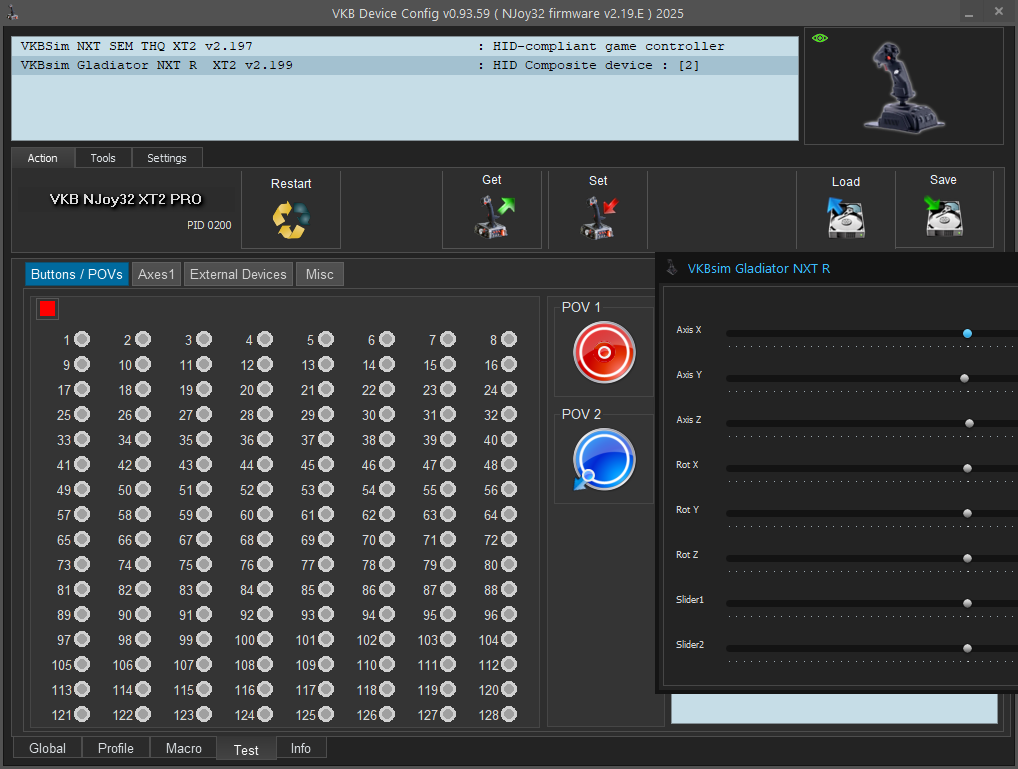1018x769 pixels.
Task: Switch to External Devices tab
Action: [238, 274]
